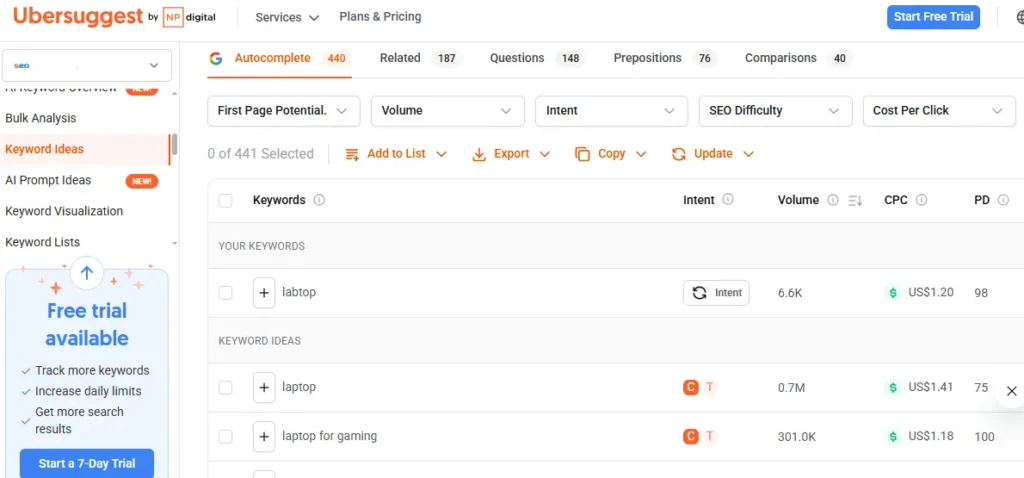
Task: Click C intent badge for laptop for gaming
Action: 690,436
